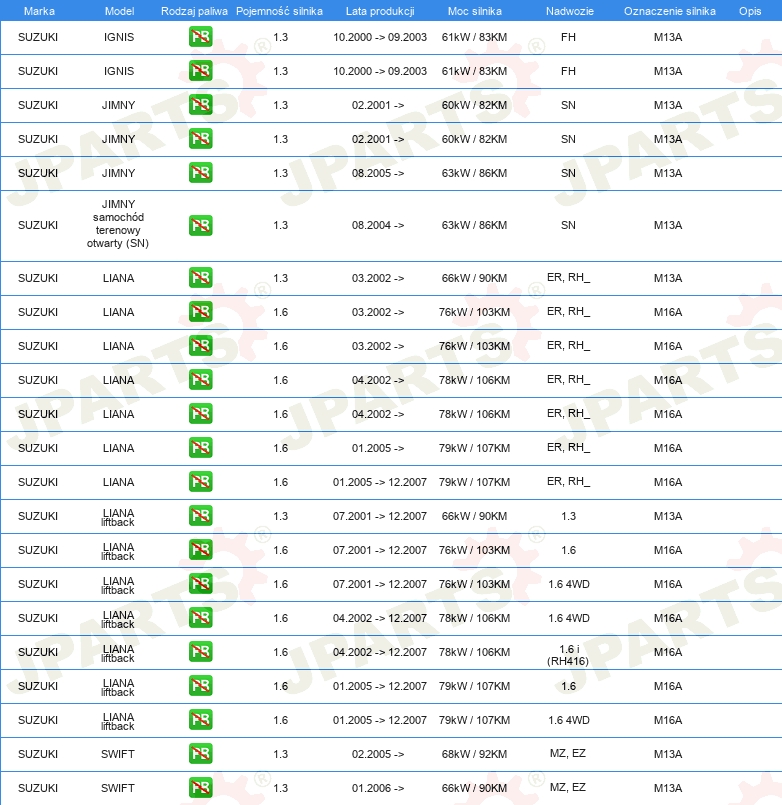Click the Lata produkcji column header
Image resolution: width=782 pixels, height=805 pixels.
(x=380, y=11)
